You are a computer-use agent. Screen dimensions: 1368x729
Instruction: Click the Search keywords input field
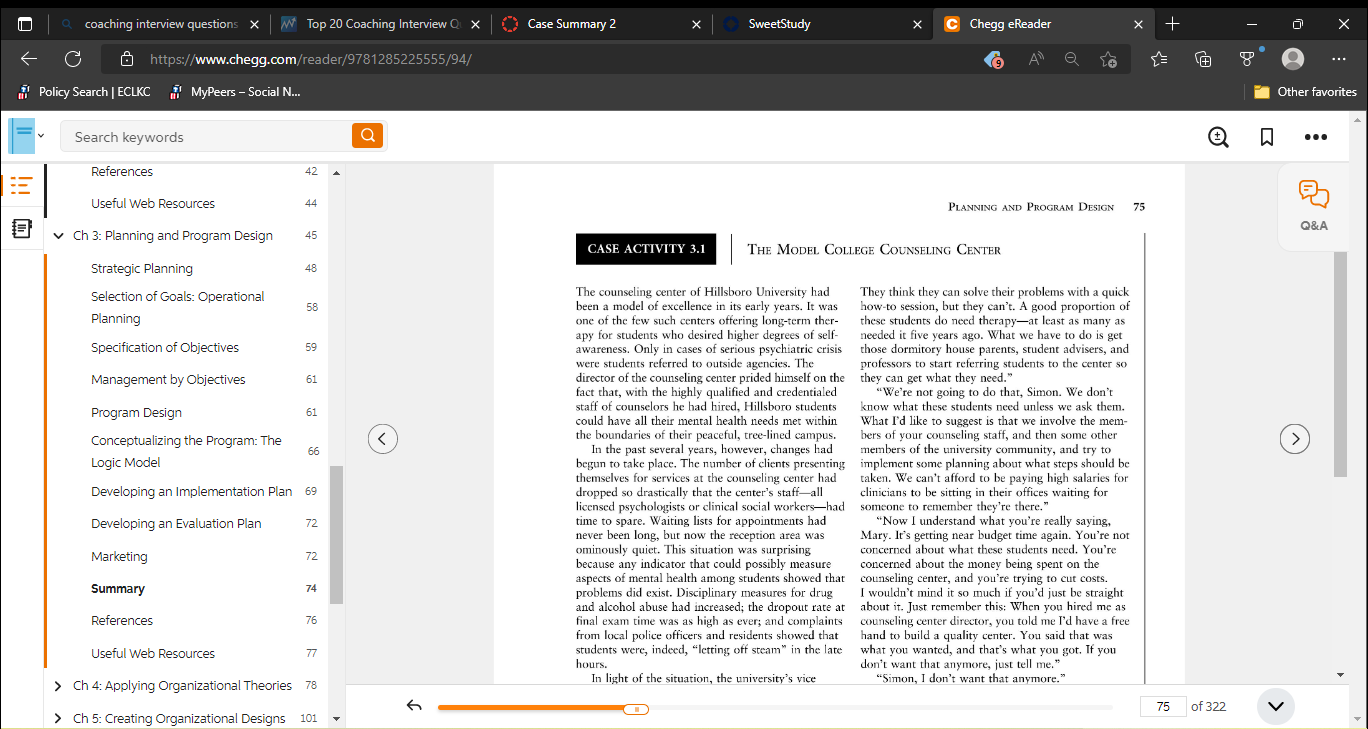(207, 136)
